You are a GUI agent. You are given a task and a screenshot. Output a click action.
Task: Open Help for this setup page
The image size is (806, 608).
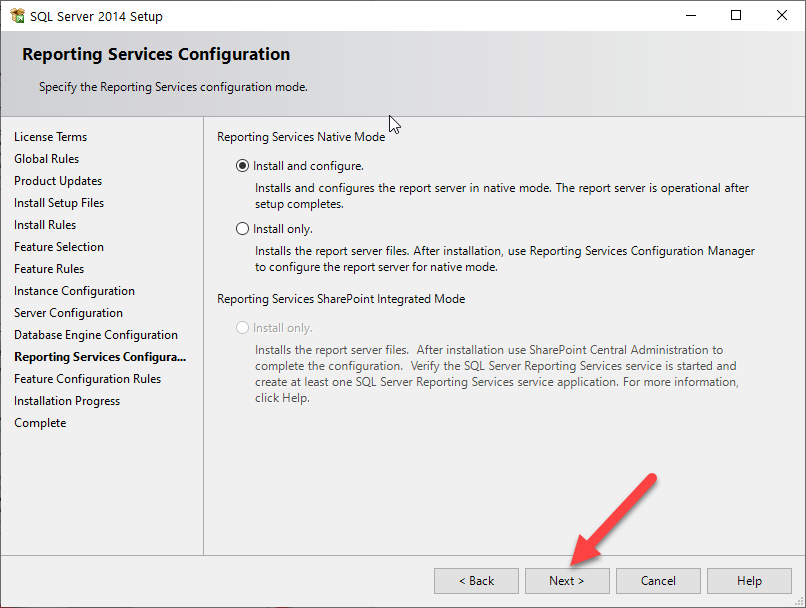749,581
